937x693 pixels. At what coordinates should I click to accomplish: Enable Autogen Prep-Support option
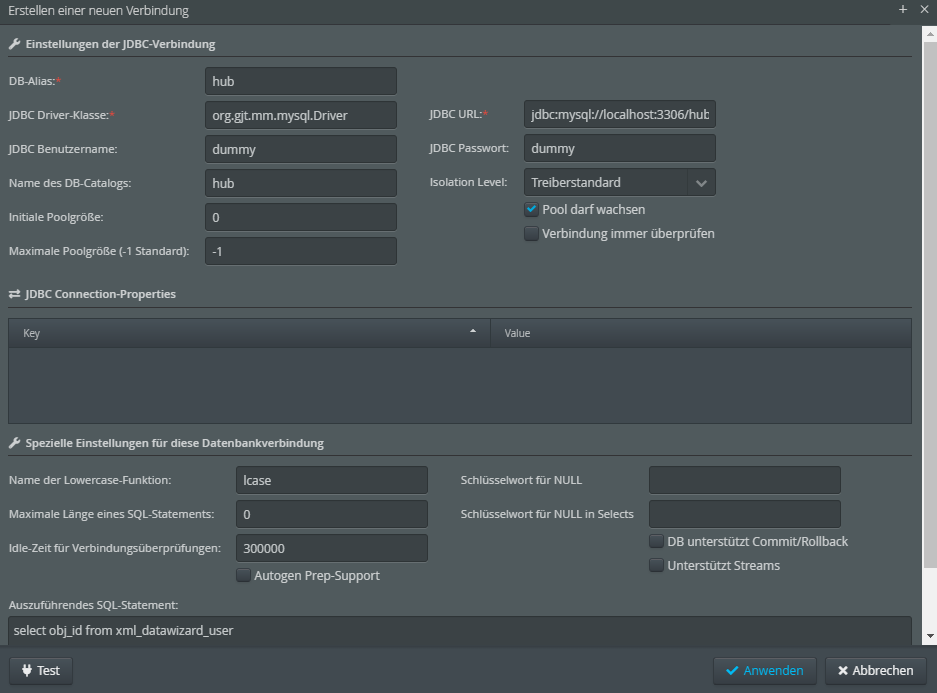[243, 575]
